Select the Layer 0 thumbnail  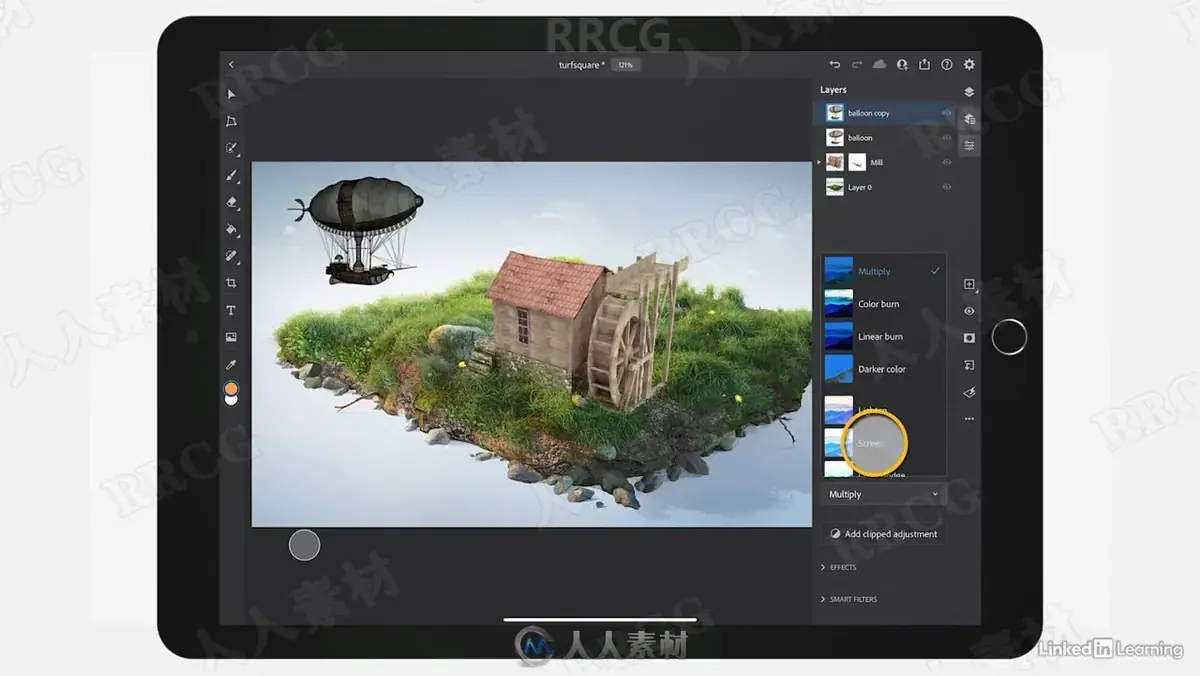coord(835,187)
